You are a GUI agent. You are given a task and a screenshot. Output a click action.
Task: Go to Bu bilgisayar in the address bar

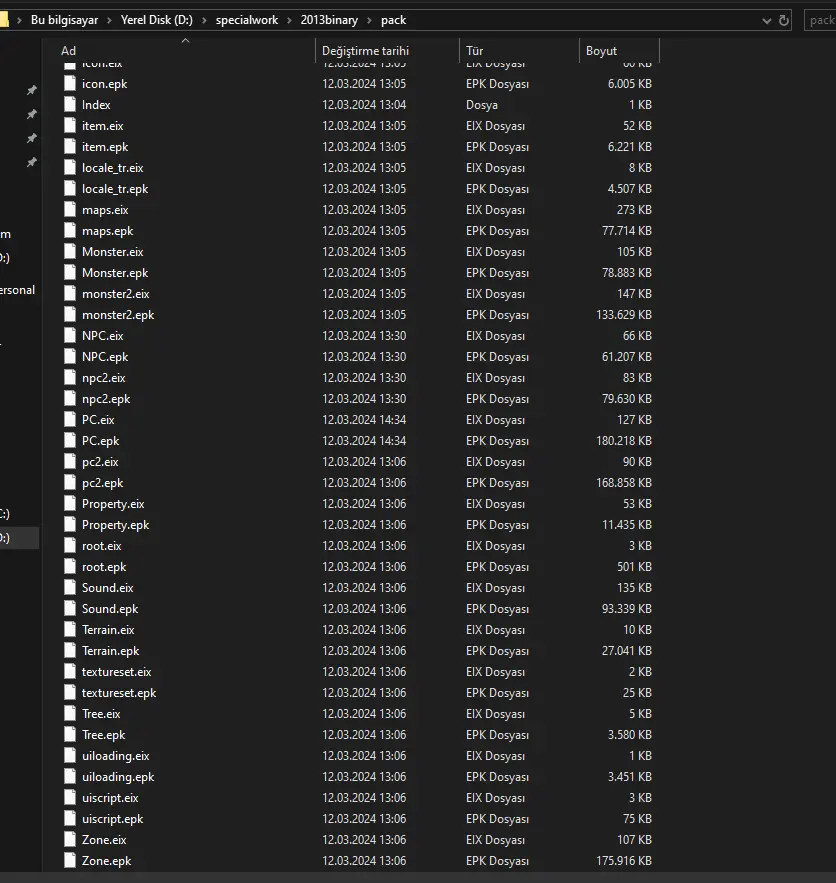[x=66, y=20]
